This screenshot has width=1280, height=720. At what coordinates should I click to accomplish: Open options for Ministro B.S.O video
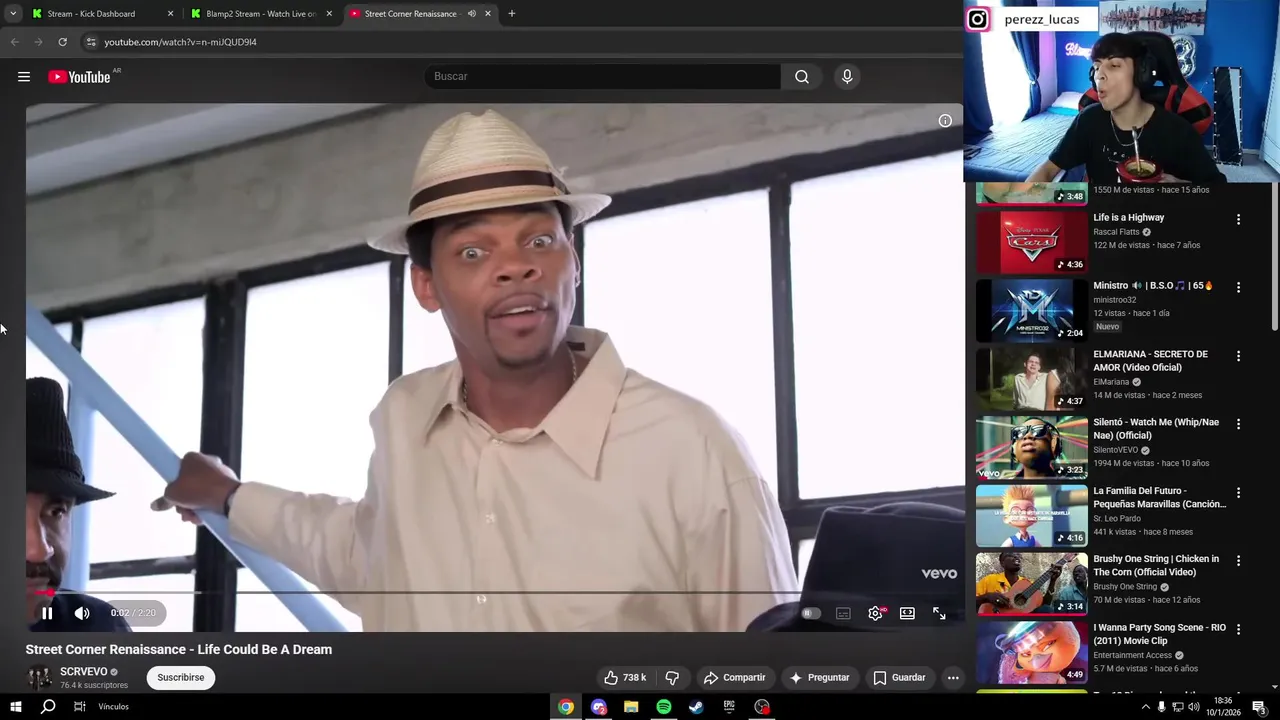(1238, 287)
